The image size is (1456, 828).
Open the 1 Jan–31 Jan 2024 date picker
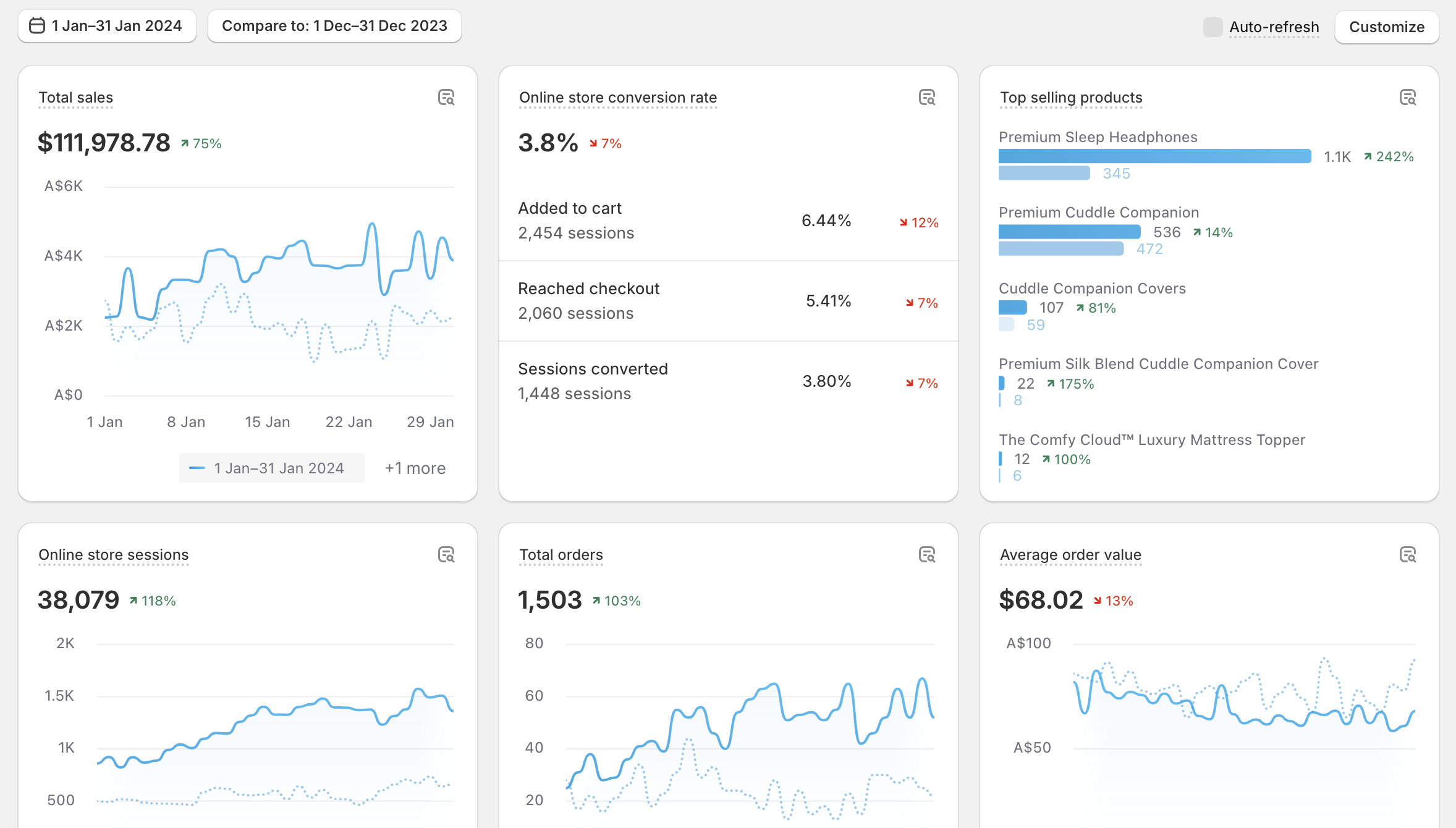point(108,26)
